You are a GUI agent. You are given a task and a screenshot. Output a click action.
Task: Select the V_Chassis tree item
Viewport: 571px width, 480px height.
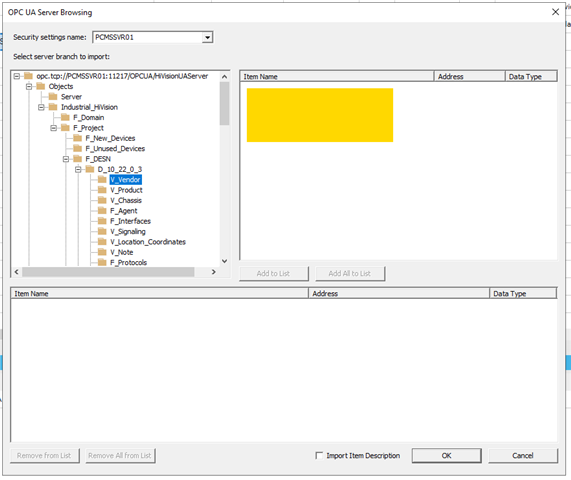pyautogui.click(x=126, y=200)
